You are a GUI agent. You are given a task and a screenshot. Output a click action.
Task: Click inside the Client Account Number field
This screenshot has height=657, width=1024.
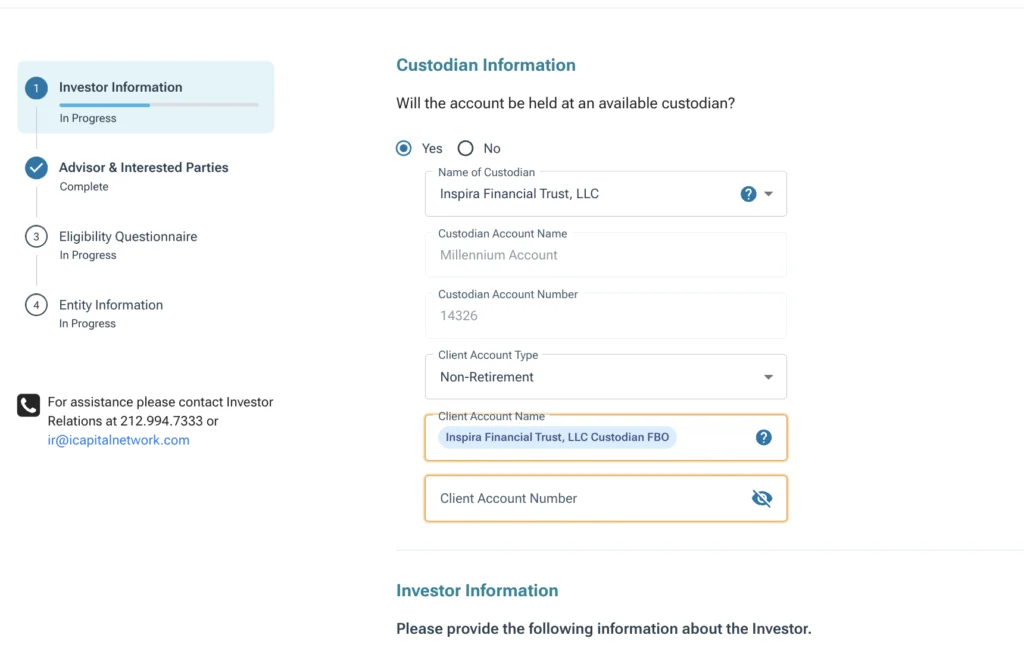pos(580,498)
